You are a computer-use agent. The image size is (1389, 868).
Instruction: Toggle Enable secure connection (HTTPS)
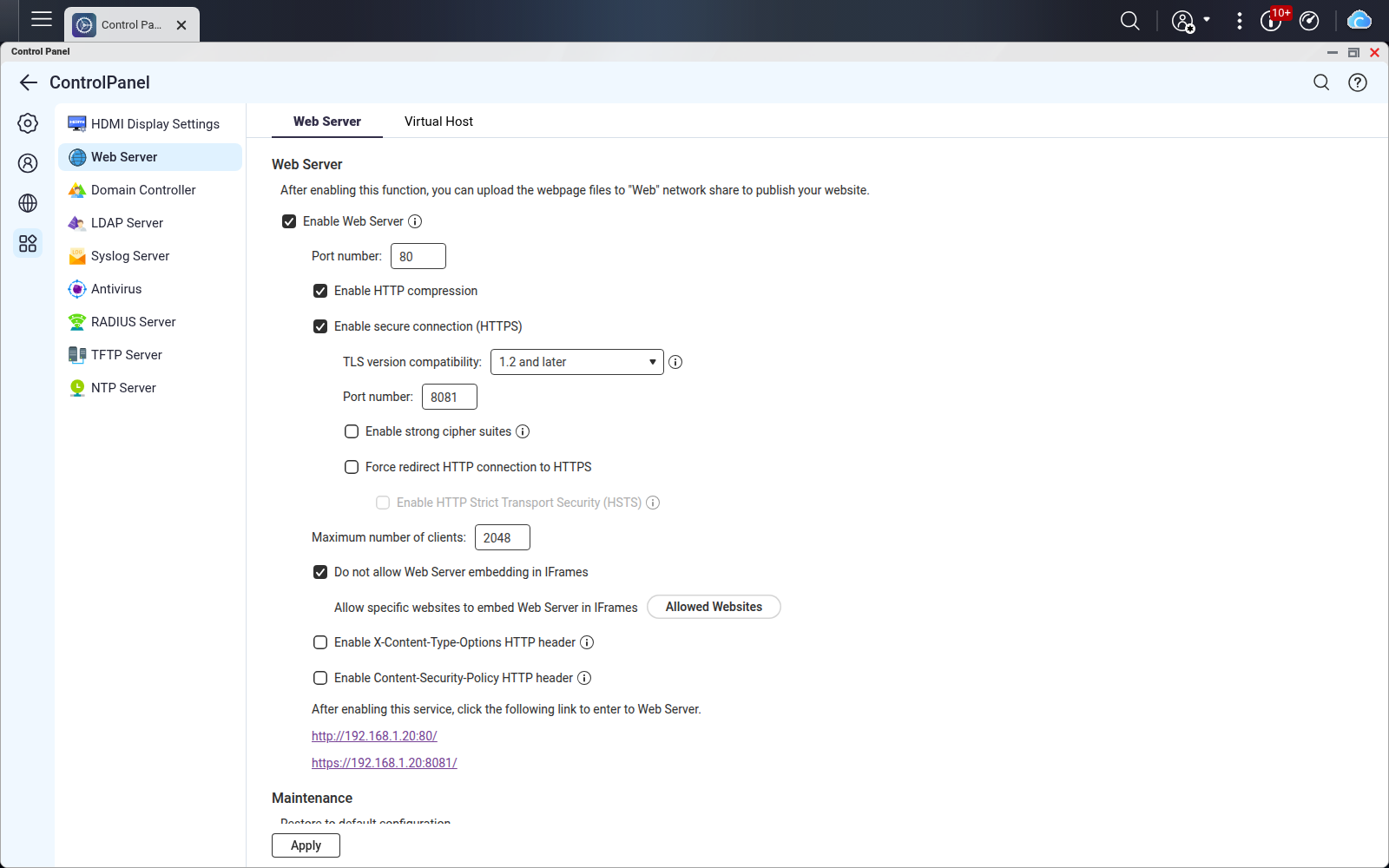point(320,326)
